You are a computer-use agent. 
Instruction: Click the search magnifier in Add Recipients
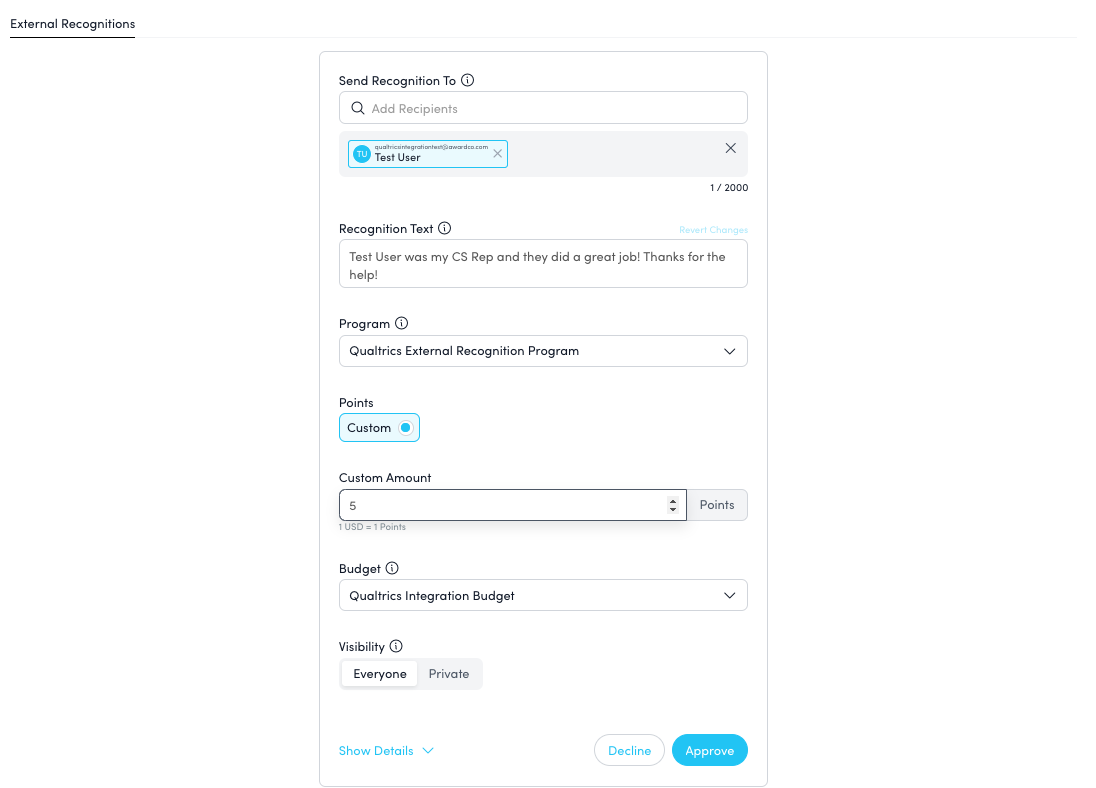pos(357,108)
